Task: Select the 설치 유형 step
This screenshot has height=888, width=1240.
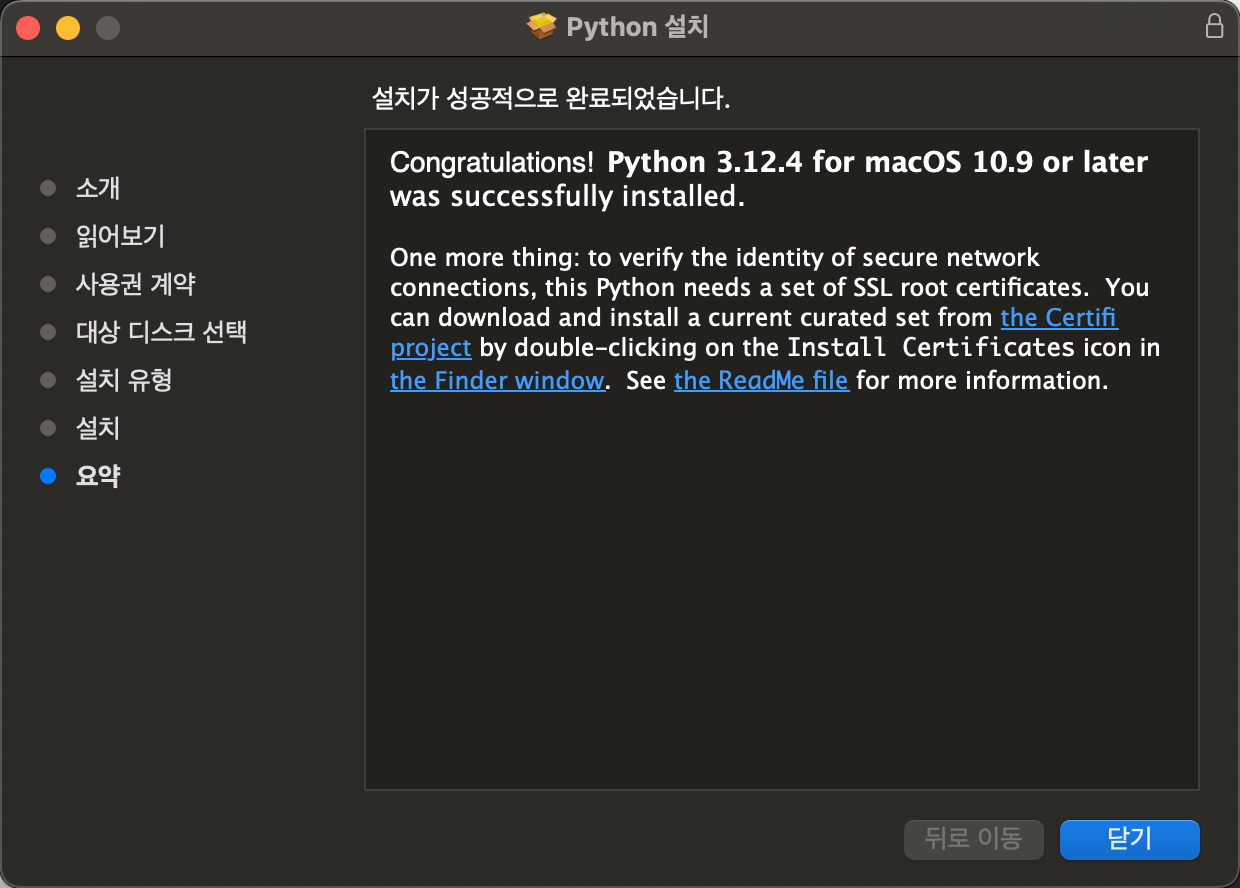Action: [124, 380]
